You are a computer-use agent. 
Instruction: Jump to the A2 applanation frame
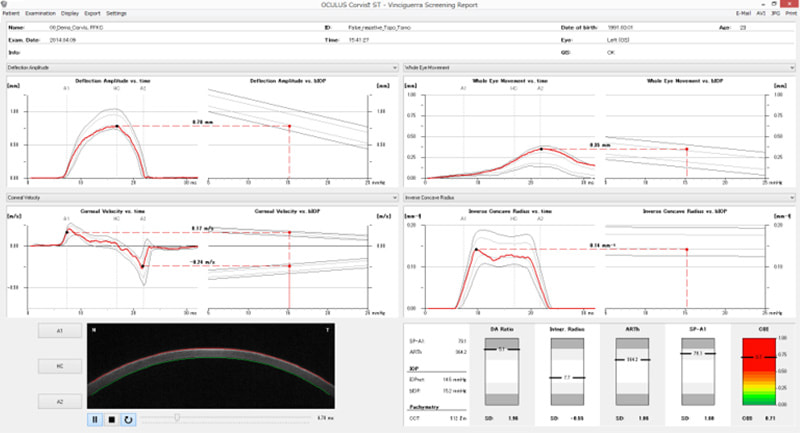pyautogui.click(x=60, y=401)
